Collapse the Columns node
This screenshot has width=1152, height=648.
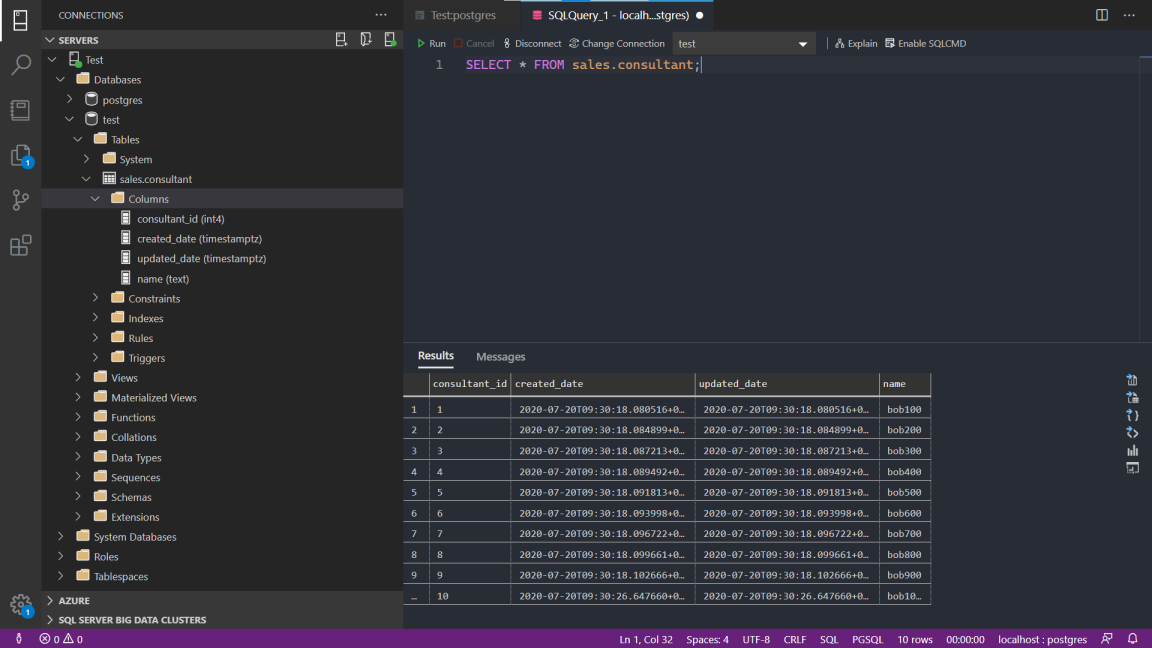(96, 198)
